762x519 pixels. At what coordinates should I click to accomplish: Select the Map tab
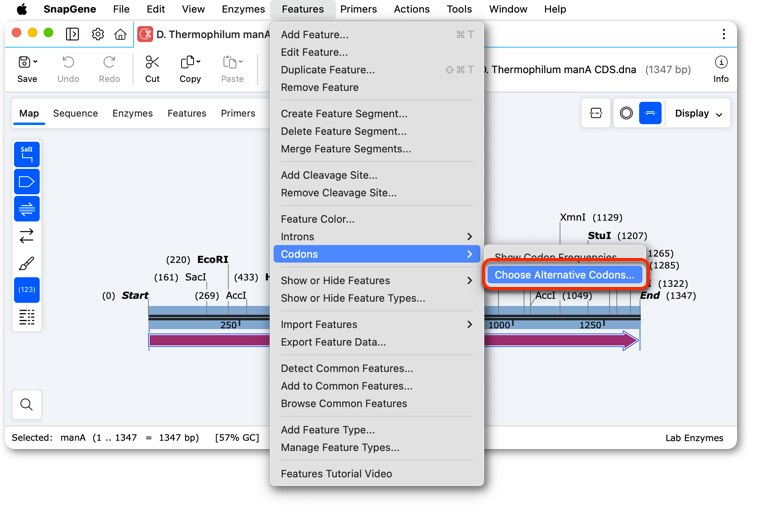click(x=29, y=113)
